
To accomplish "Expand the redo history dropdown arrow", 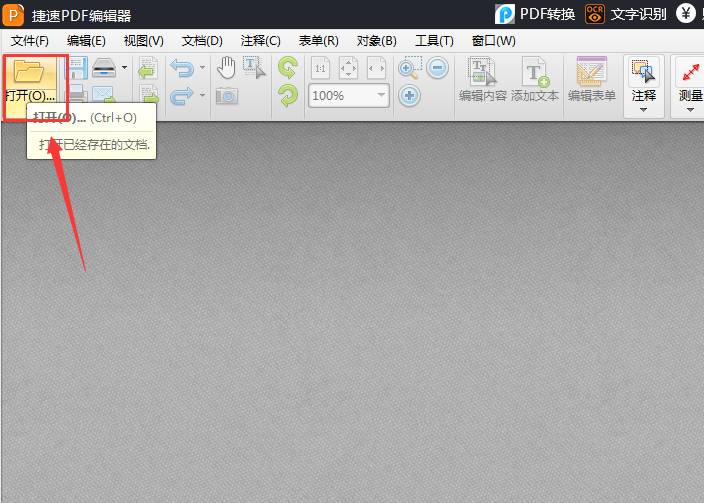I will [202, 95].
